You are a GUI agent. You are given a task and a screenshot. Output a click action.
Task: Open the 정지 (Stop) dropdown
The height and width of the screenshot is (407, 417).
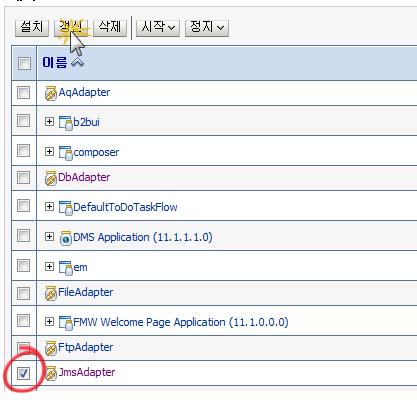pos(207,27)
